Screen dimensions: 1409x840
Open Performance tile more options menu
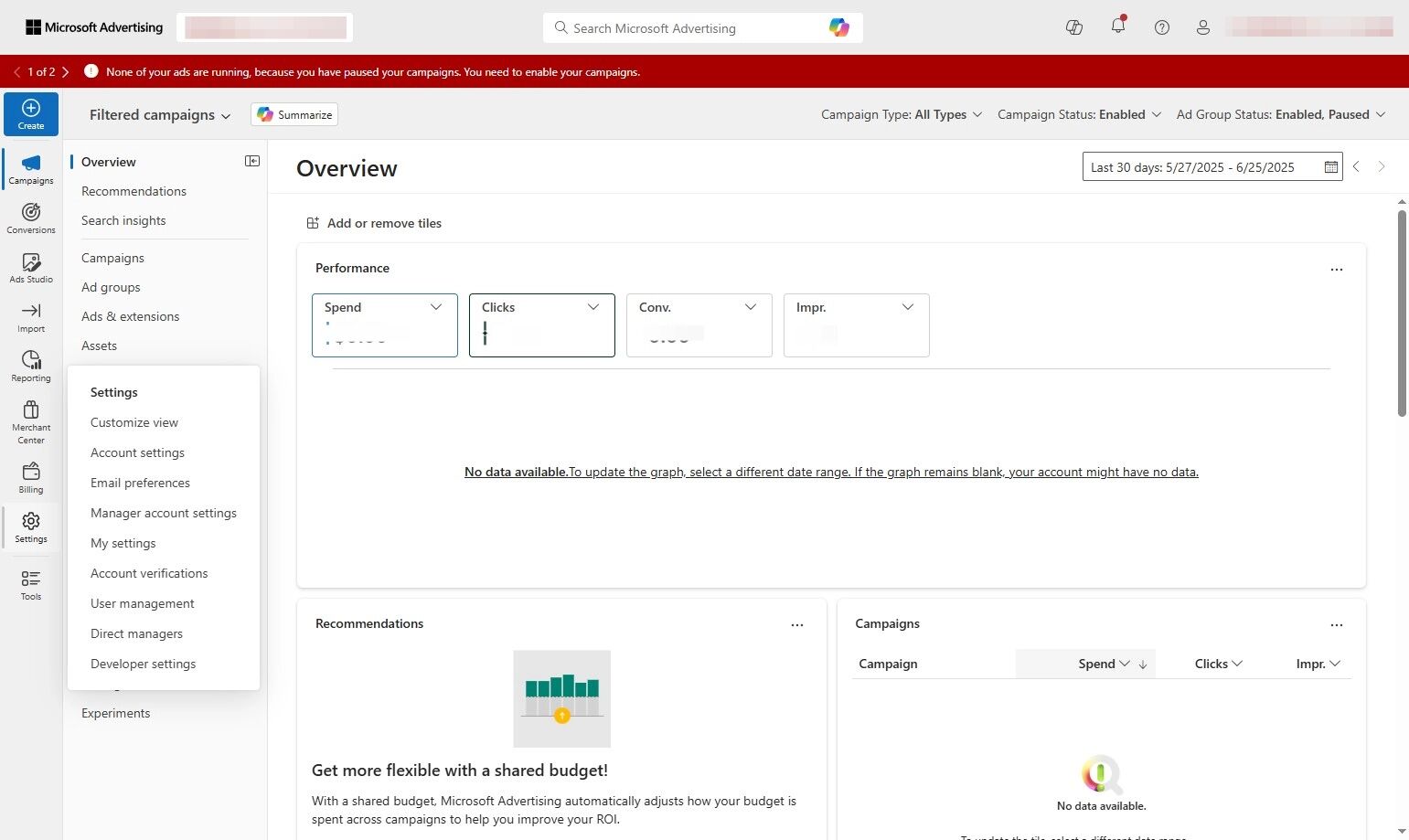pyautogui.click(x=1337, y=269)
